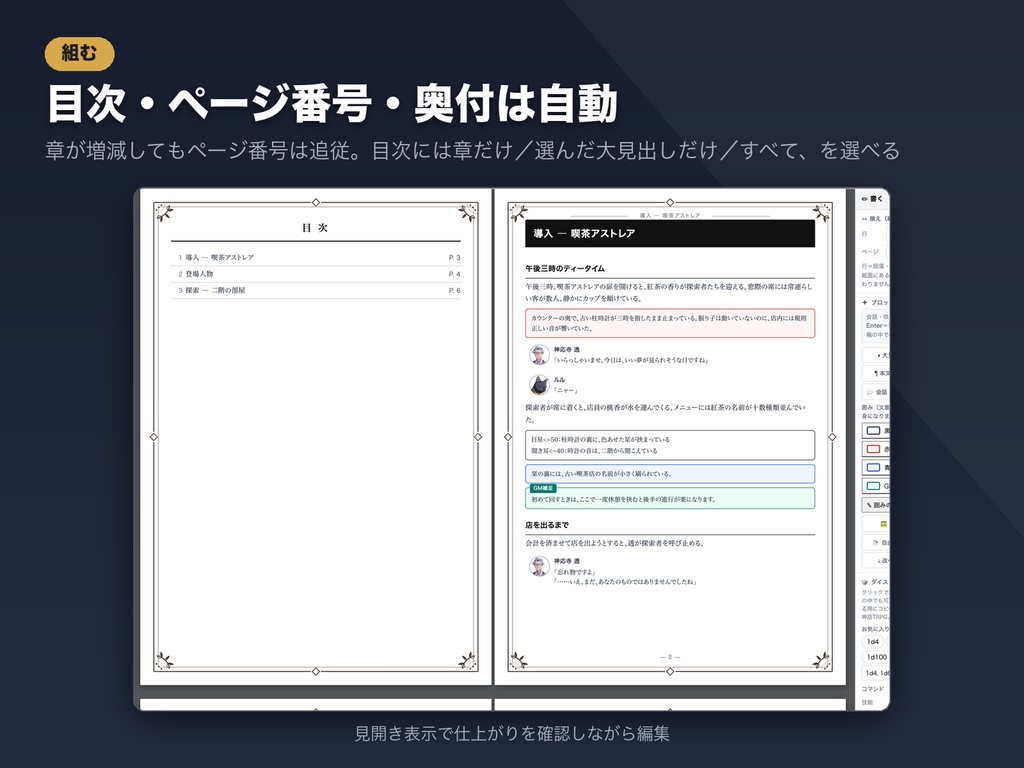The image size is (1024, 768).
Task: Select the page number P. 4 in contents
Action: point(455,274)
